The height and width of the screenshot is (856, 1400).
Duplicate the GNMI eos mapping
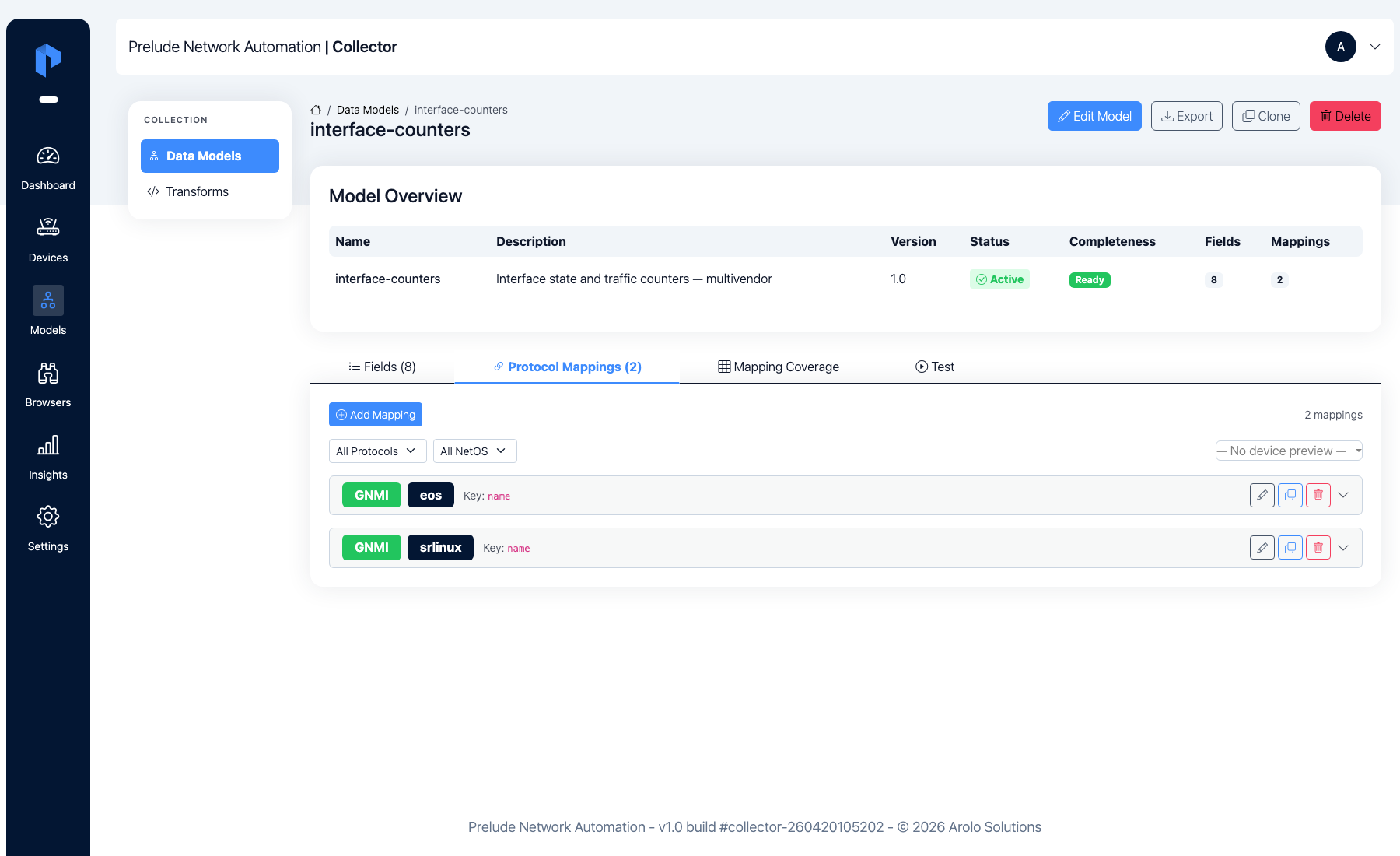click(x=1290, y=495)
